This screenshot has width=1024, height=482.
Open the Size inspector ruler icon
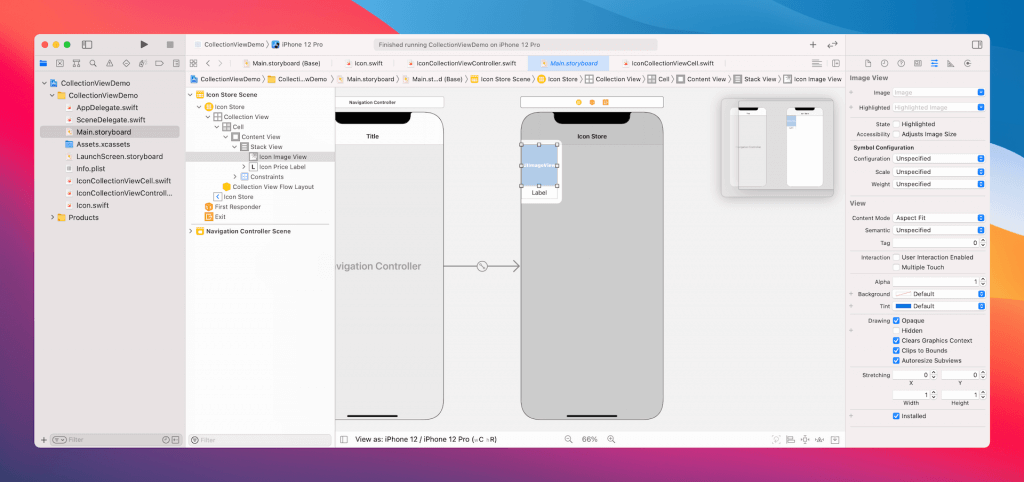949,63
